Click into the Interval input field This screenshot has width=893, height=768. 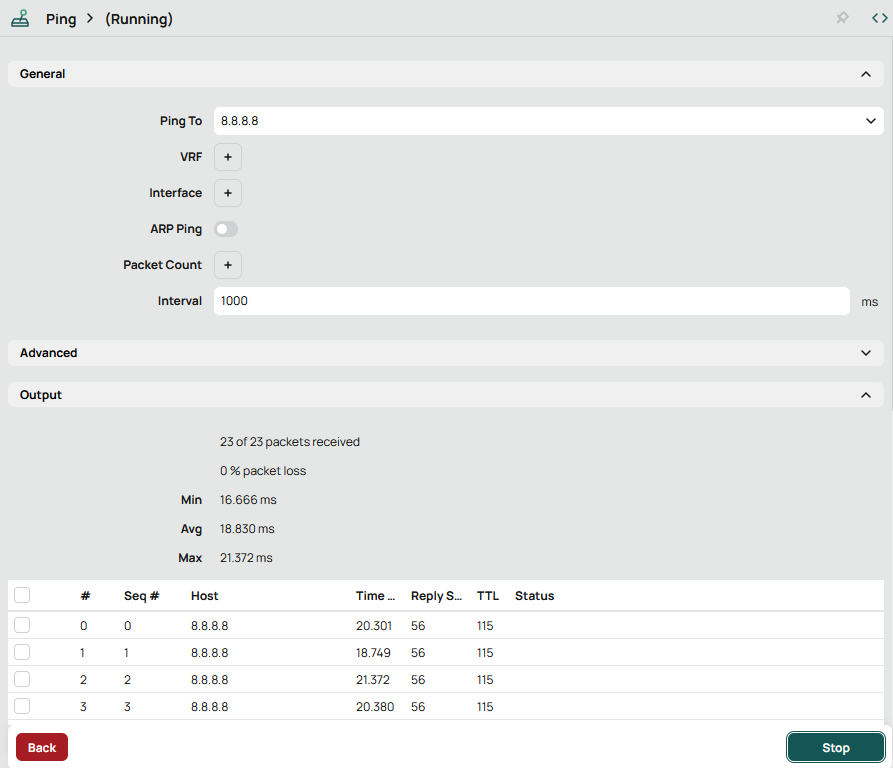(531, 301)
